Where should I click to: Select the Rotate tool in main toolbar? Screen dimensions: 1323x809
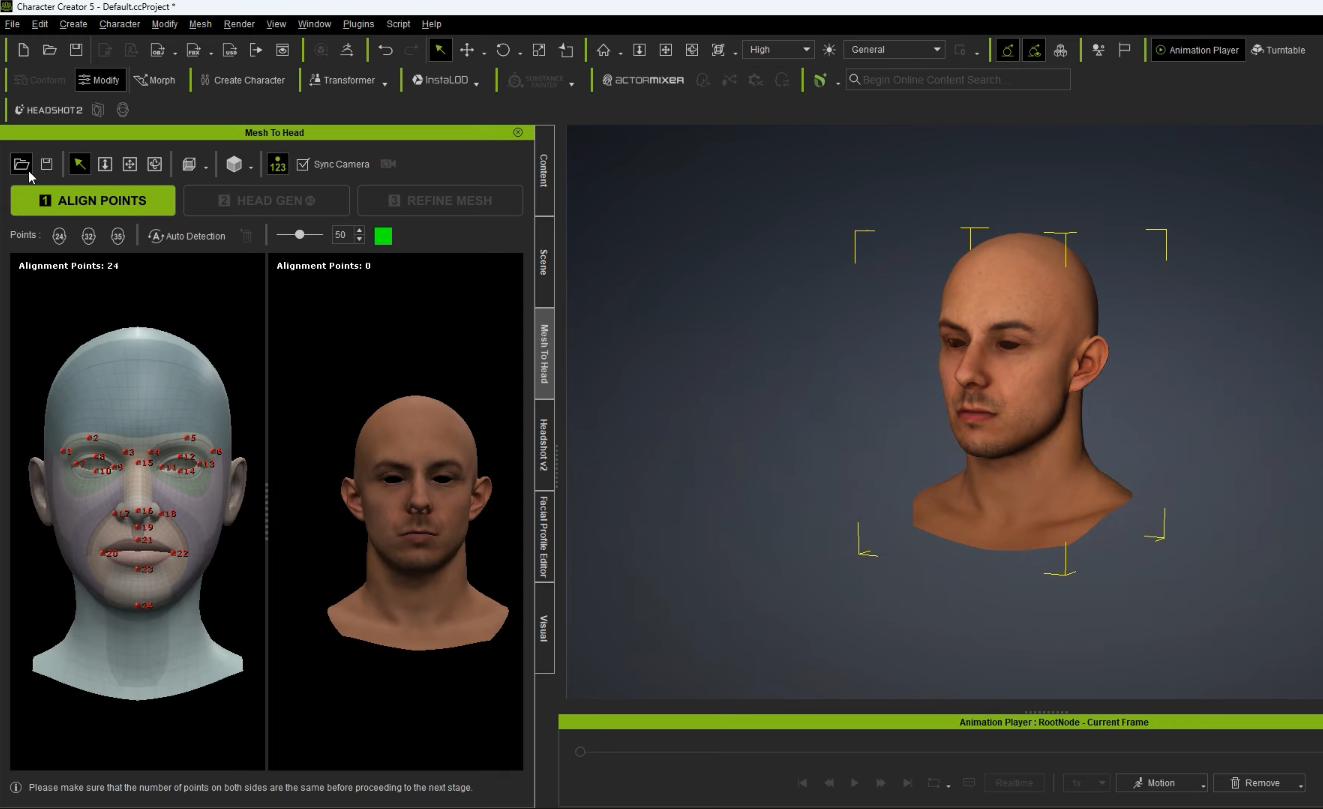pyautogui.click(x=502, y=50)
